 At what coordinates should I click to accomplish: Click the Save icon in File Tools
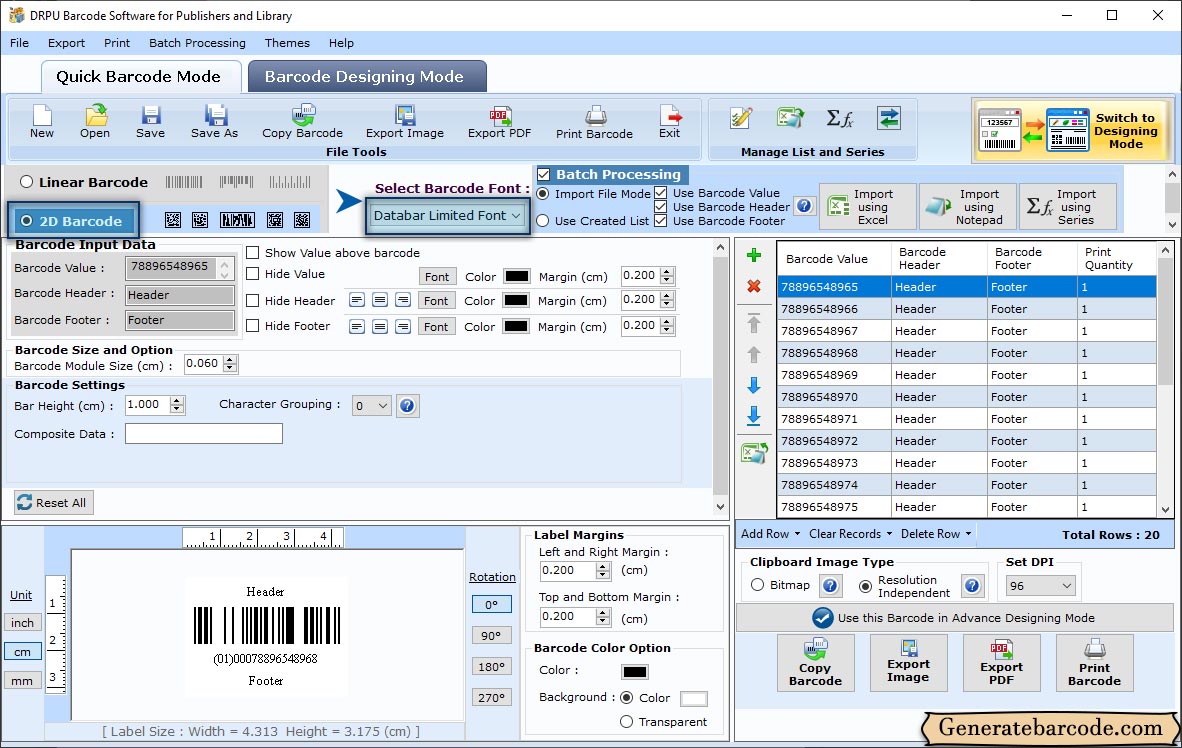[x=150, y=122]
